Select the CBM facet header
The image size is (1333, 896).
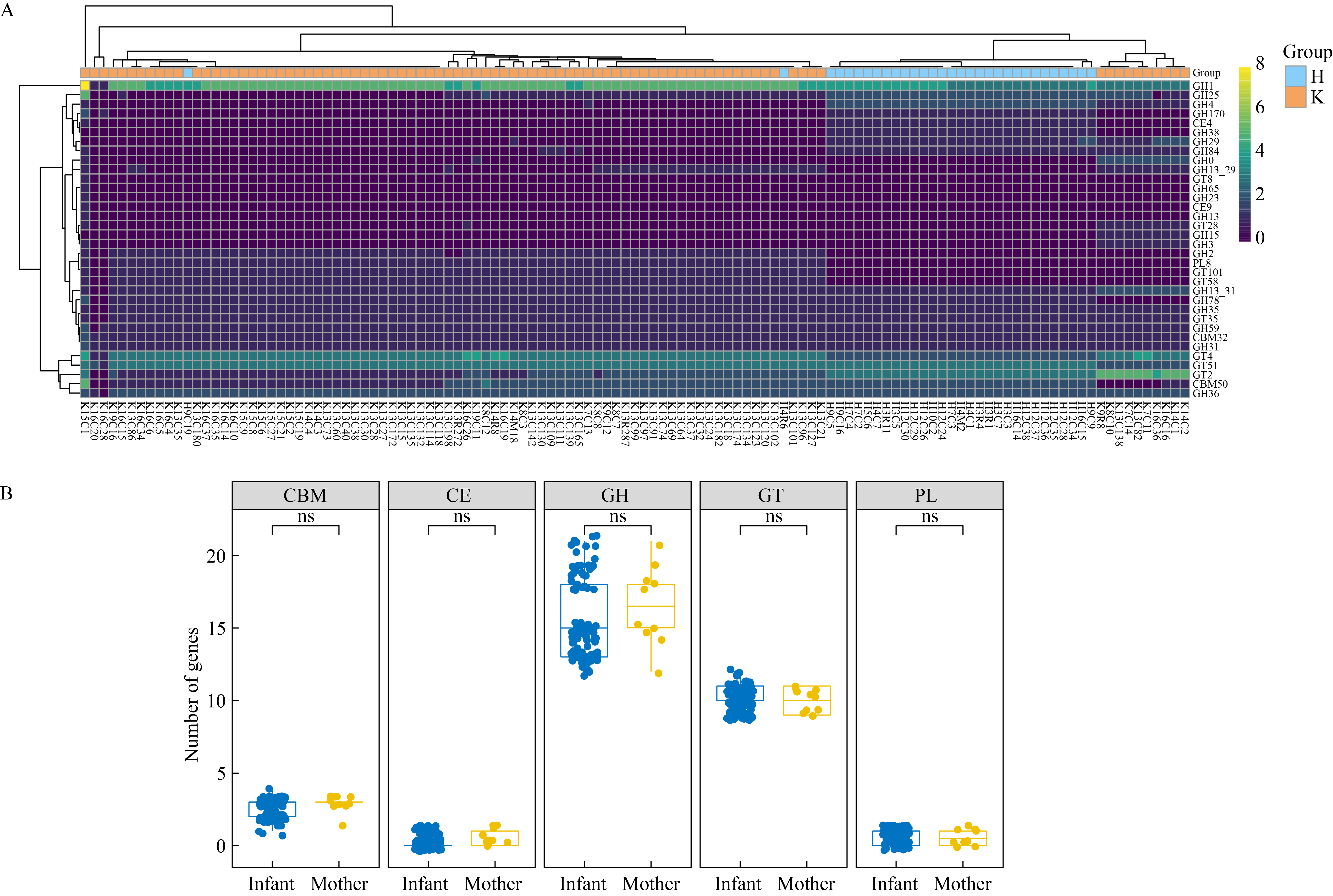[305, 496]
